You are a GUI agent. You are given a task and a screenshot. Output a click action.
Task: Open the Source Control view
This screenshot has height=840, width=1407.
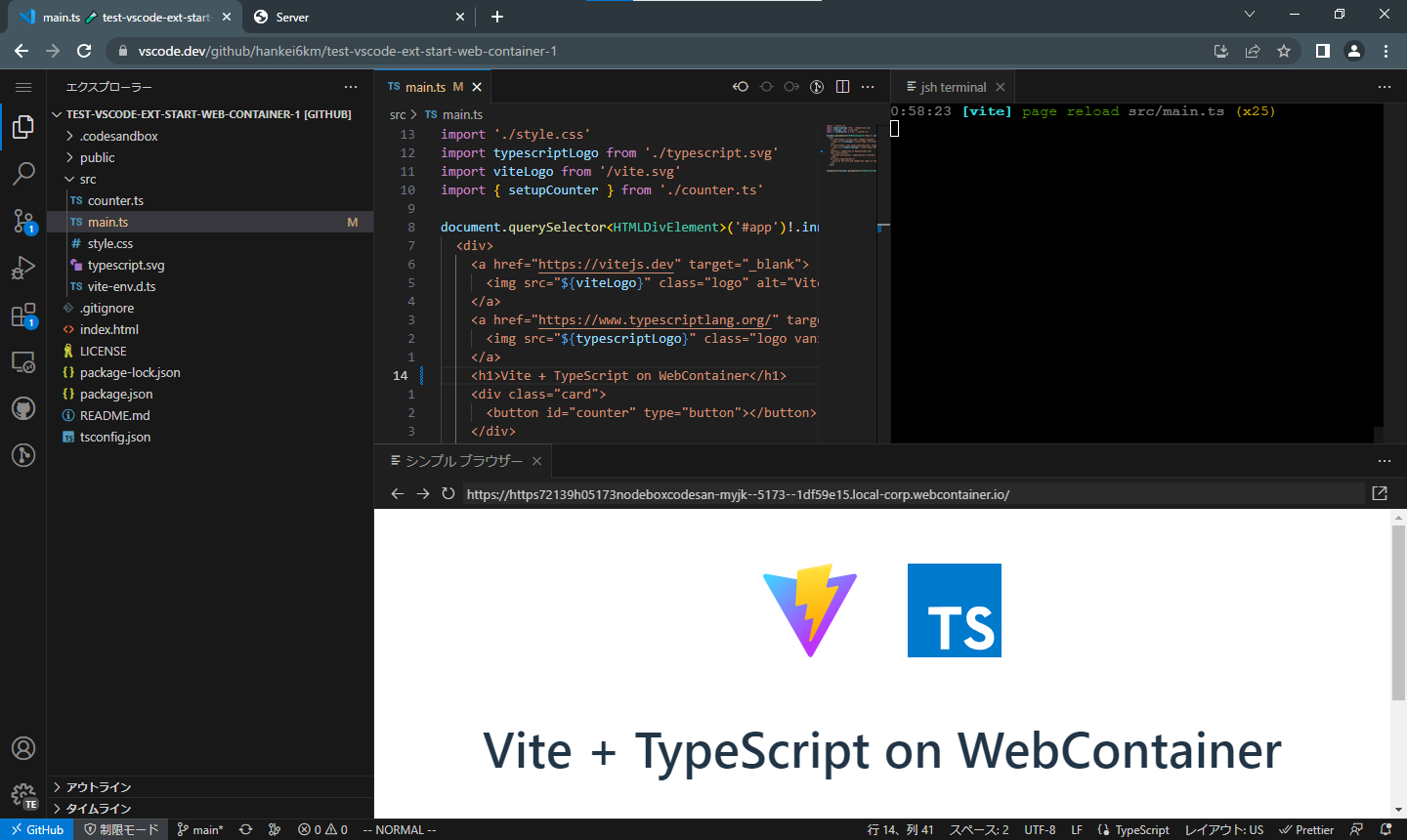(x=23, y=221)
